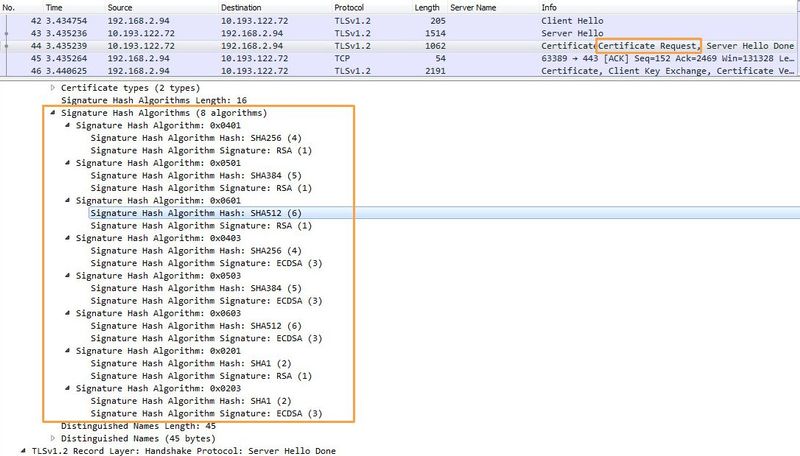Select Hash: SHA1 (2) under 0x0203
Viewport: 800px width, 456px height.
coord(191,401)
